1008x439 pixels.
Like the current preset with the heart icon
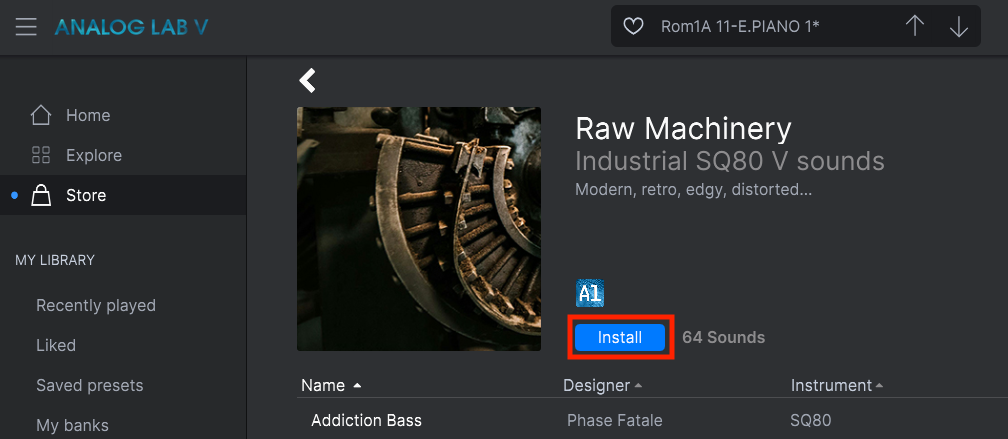click(633, 26)
